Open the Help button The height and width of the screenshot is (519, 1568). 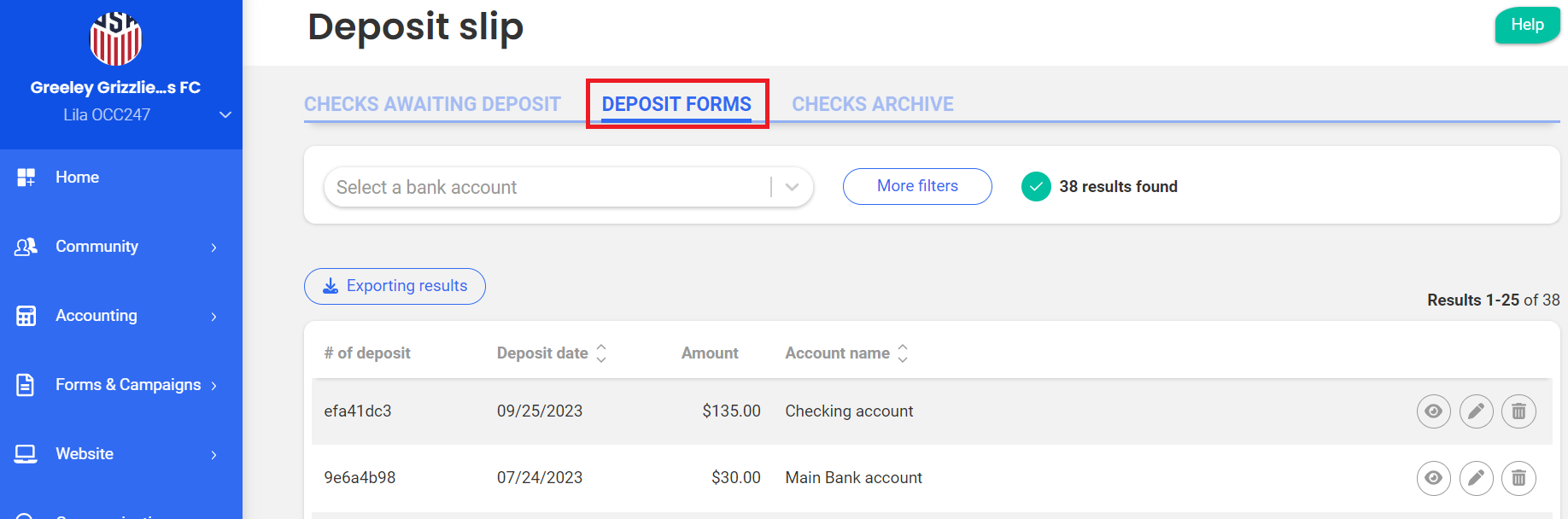point(1527,25)
